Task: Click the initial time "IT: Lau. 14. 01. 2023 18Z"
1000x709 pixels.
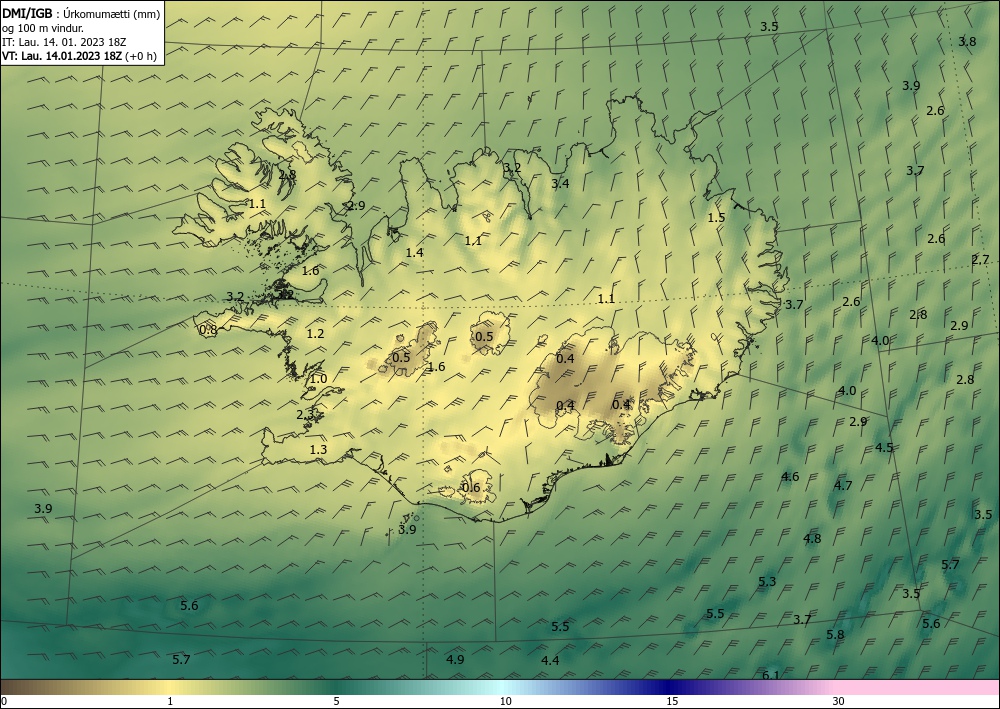Action: coord(64,42)
